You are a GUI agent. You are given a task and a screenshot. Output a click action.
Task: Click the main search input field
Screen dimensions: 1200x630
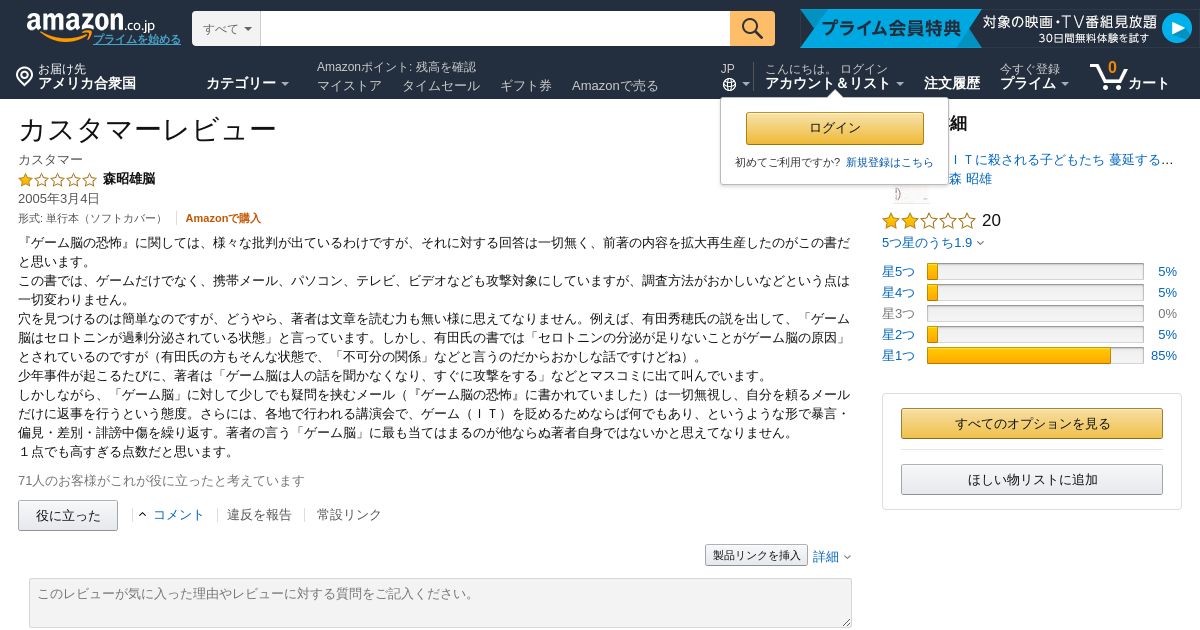pos(495,29)
